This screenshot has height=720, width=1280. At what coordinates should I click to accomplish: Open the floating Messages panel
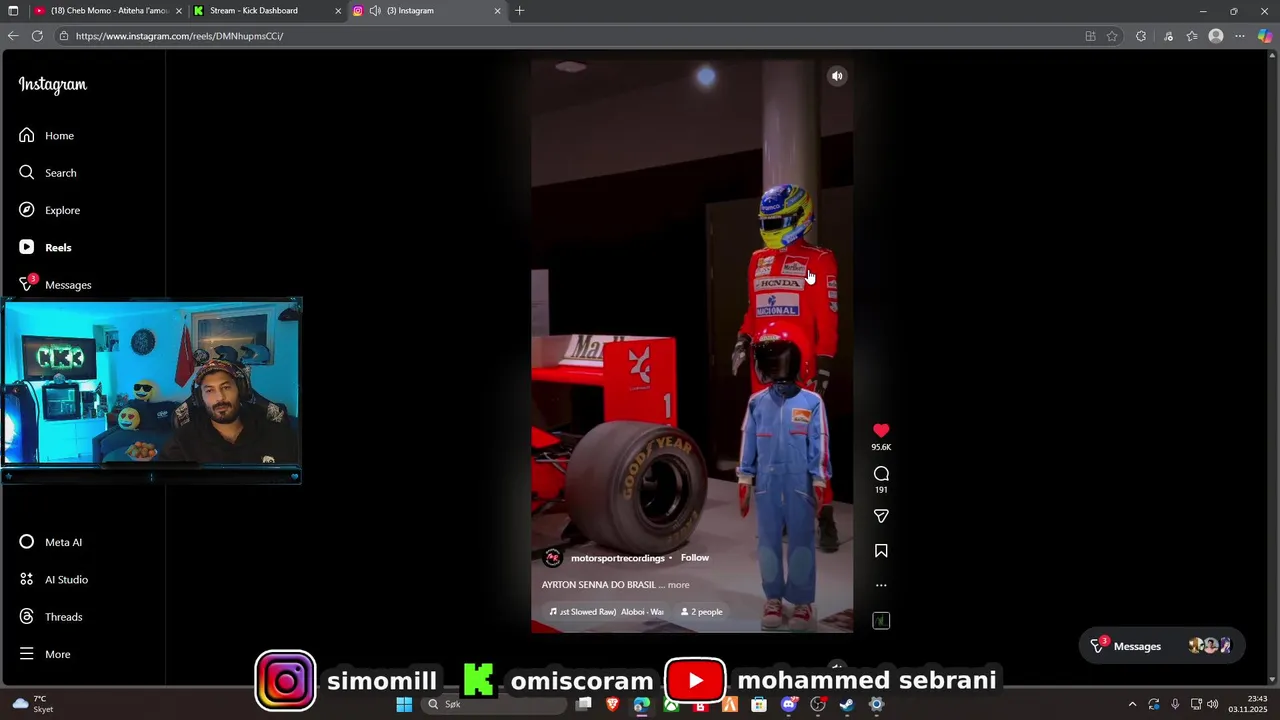pos(1160,646)
